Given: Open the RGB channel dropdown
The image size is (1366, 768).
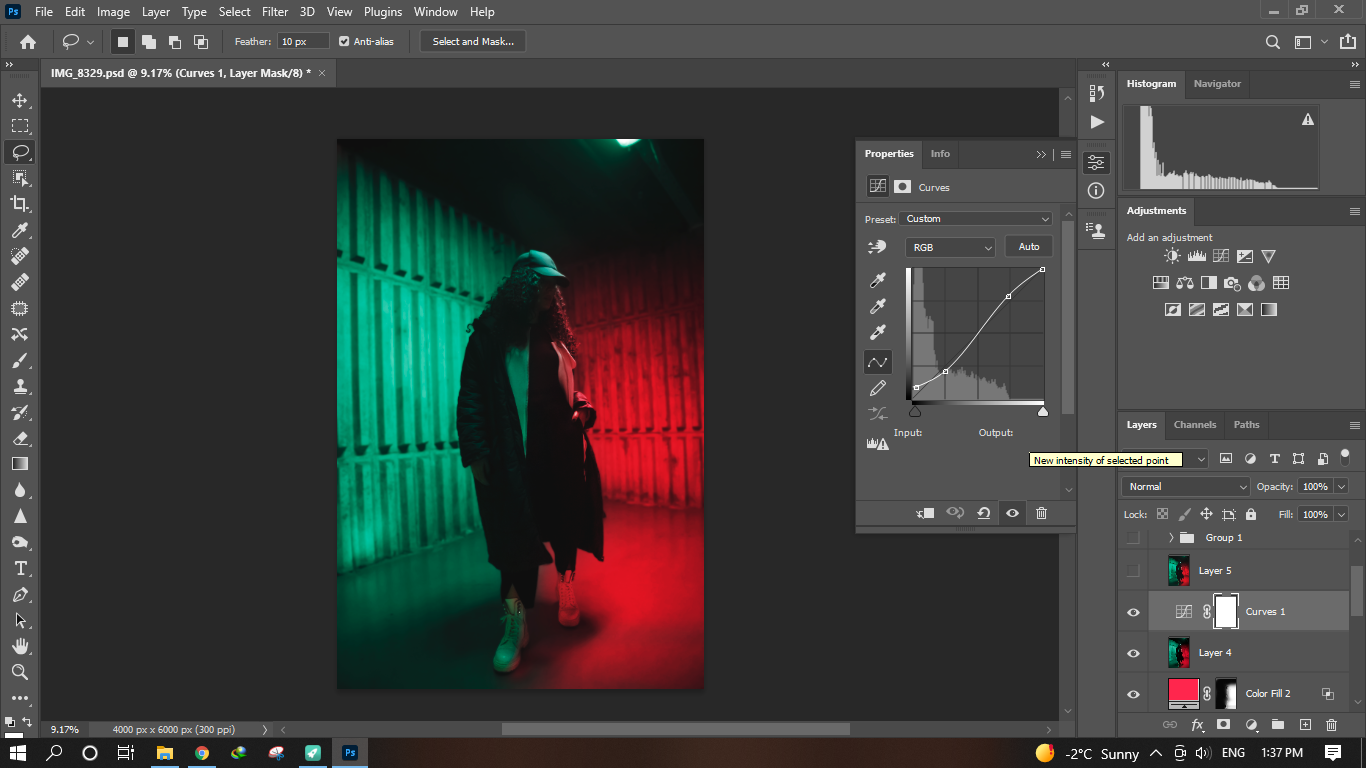Looking at the screenshot, I should [x=950, y=247].
